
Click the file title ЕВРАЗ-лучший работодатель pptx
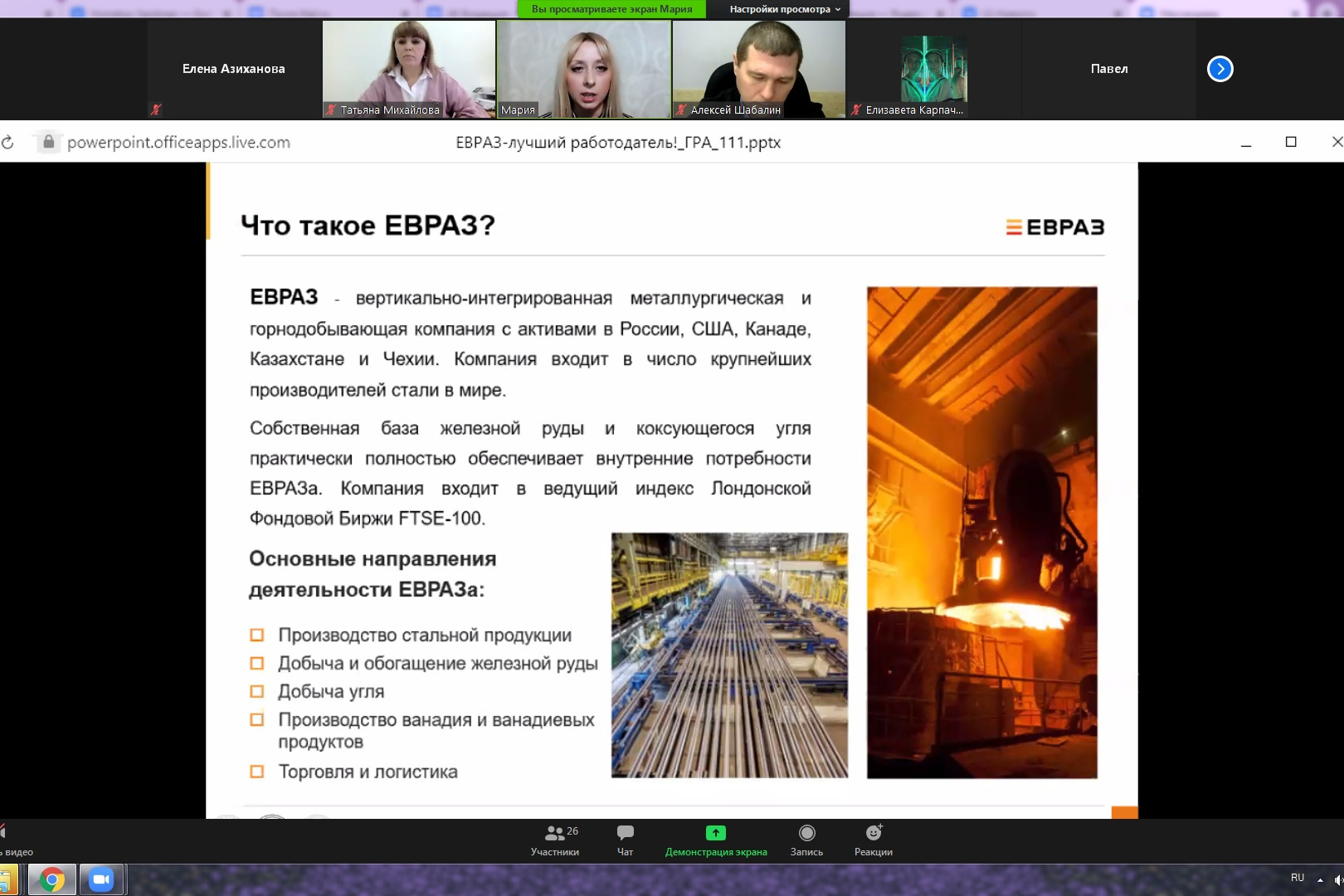[618, 143]
